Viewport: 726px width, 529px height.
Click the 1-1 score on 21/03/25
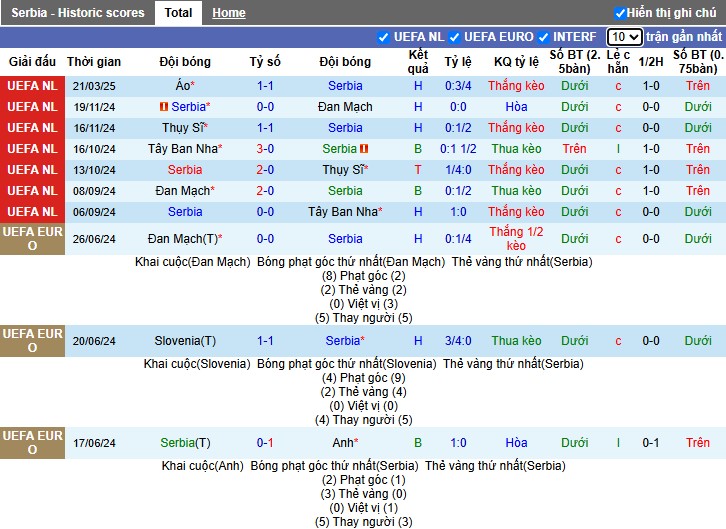tap(265, 86)
